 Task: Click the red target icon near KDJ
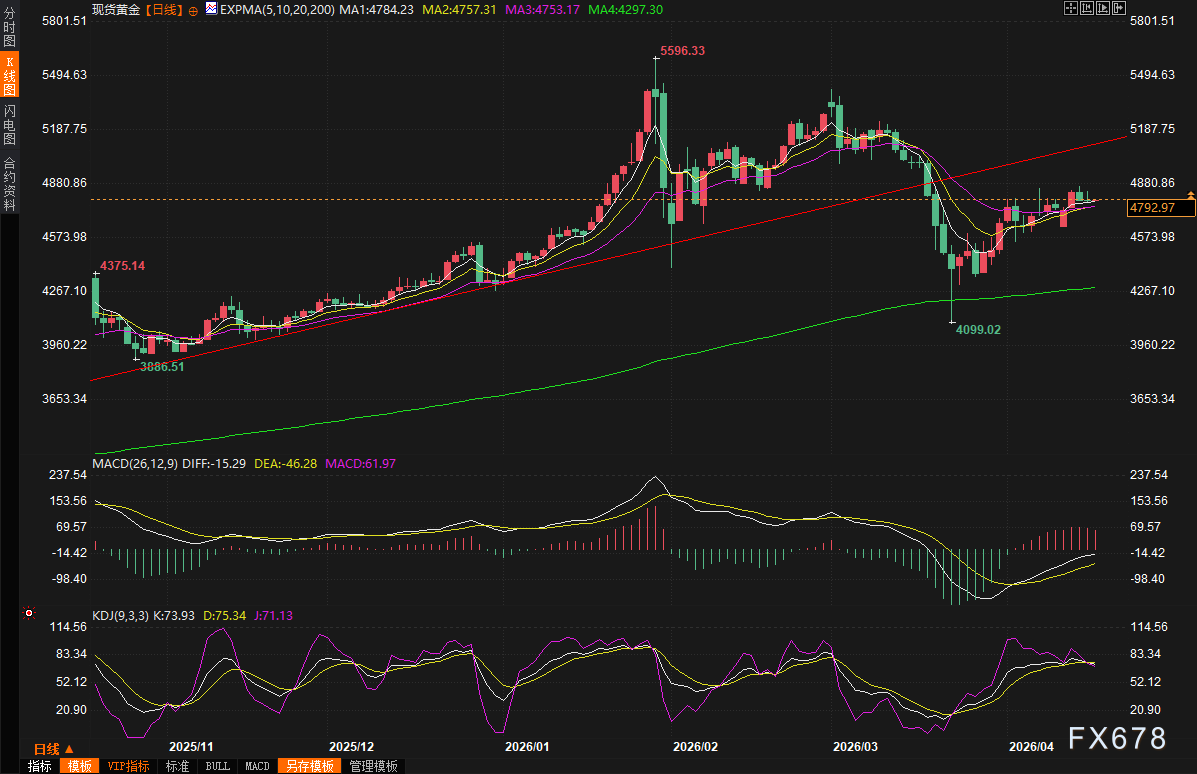[x=29, y=612]
